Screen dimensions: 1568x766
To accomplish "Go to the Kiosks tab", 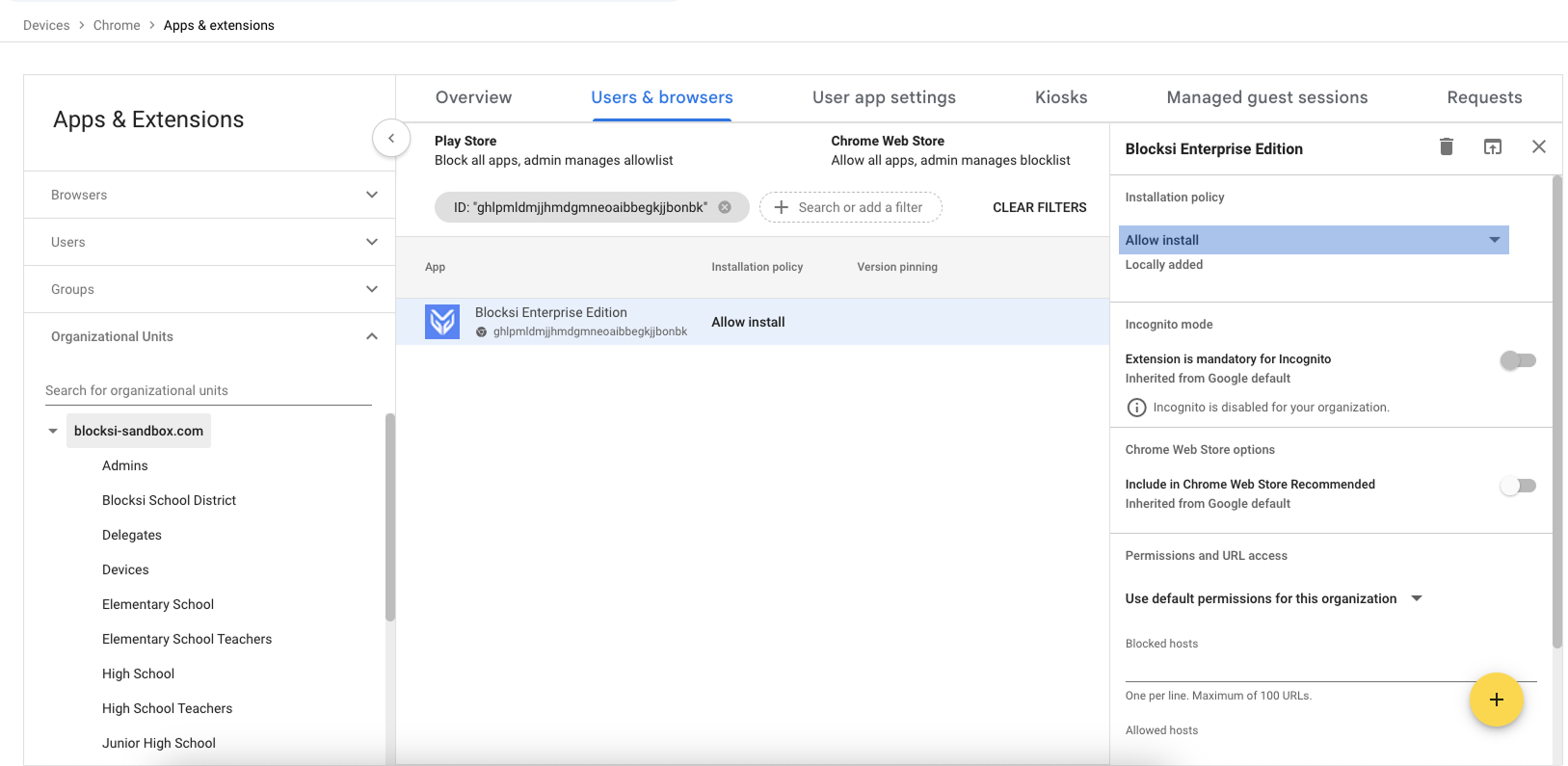I will 1061,97.
